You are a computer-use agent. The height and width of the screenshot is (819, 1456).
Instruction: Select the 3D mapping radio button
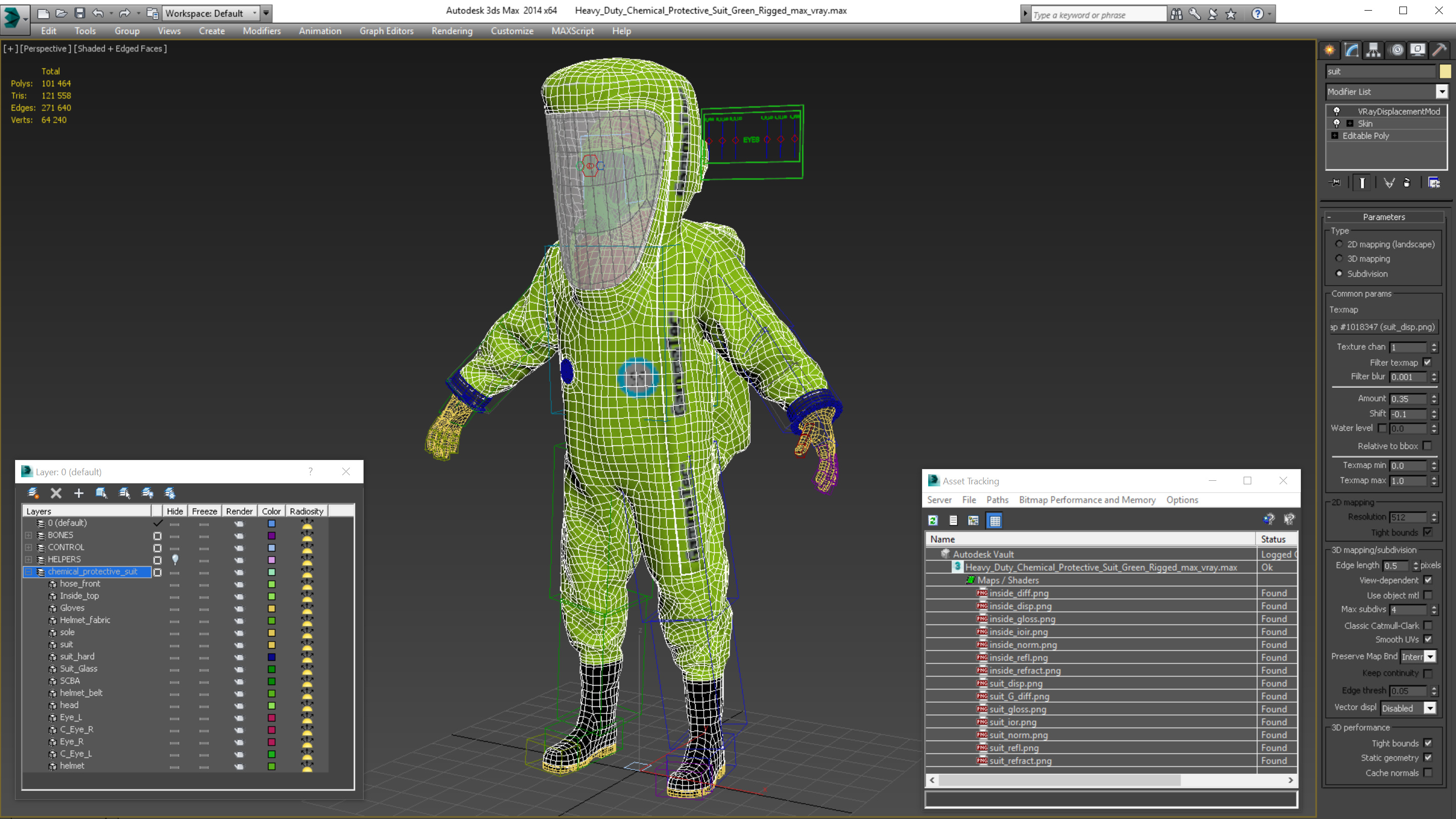tap(1339, 258)
